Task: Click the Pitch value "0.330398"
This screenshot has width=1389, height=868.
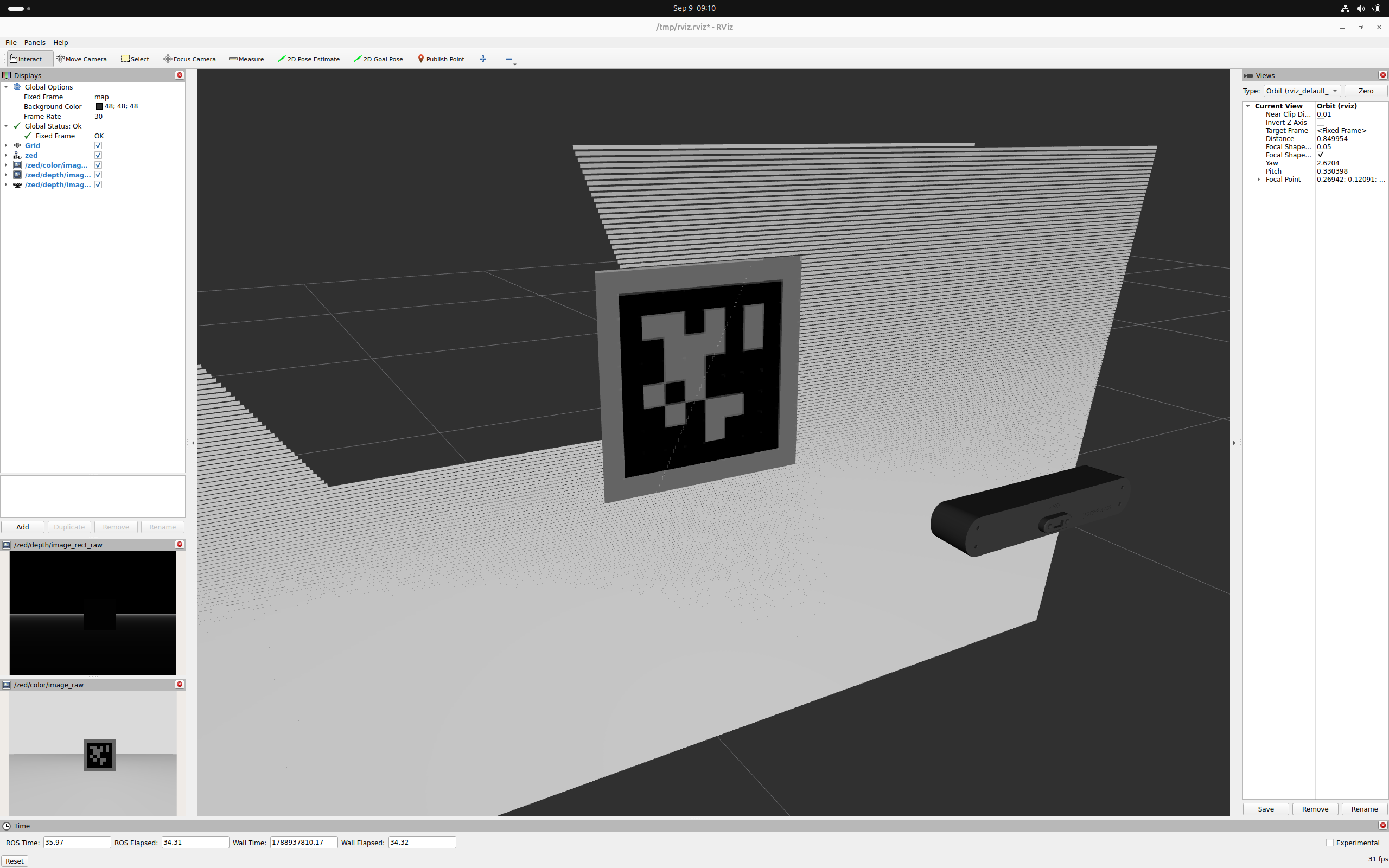Action: (1332, 171)
